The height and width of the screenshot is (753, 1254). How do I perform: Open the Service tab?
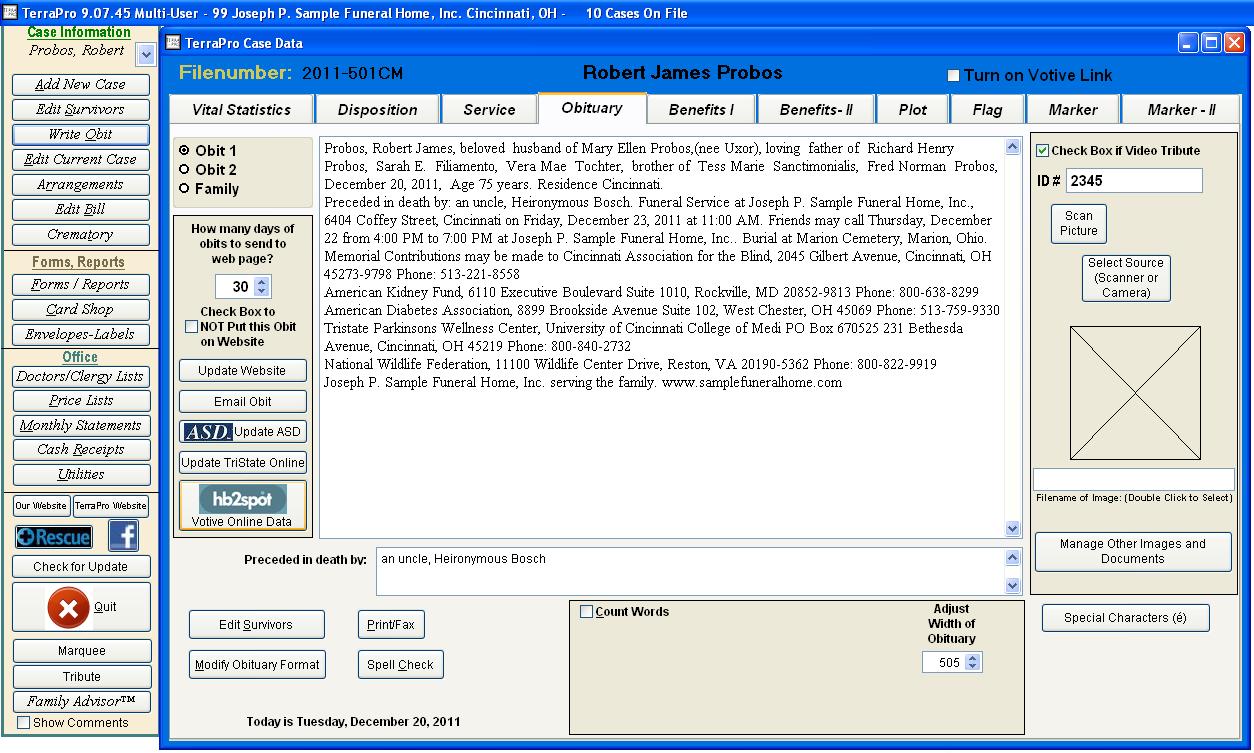click(489, 110)
